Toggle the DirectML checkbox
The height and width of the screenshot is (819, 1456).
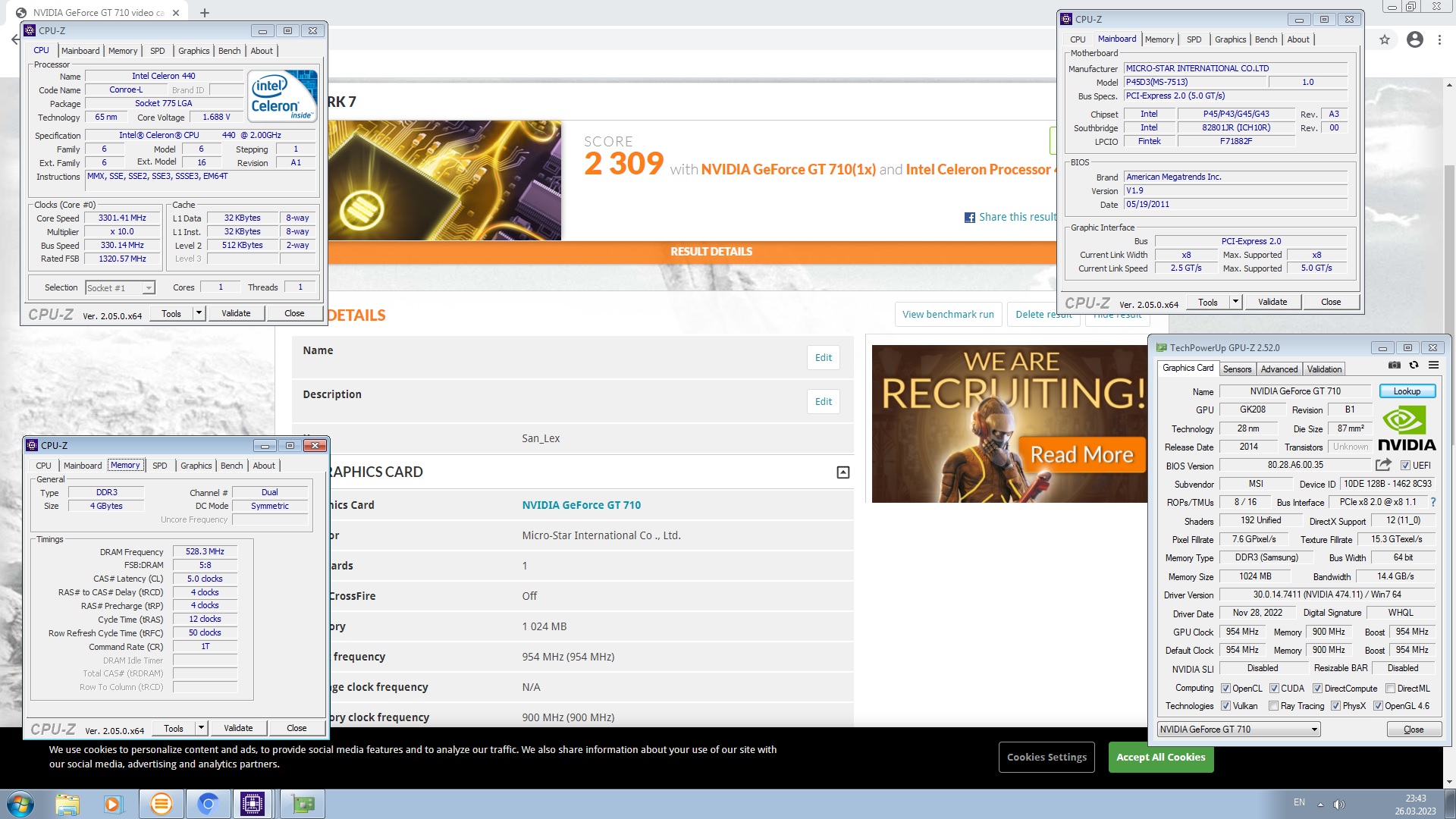pos(1390,689)
